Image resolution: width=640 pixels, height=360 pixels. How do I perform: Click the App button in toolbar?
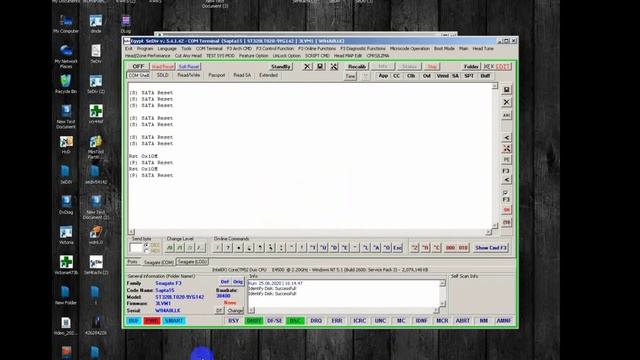pos(383,76)
